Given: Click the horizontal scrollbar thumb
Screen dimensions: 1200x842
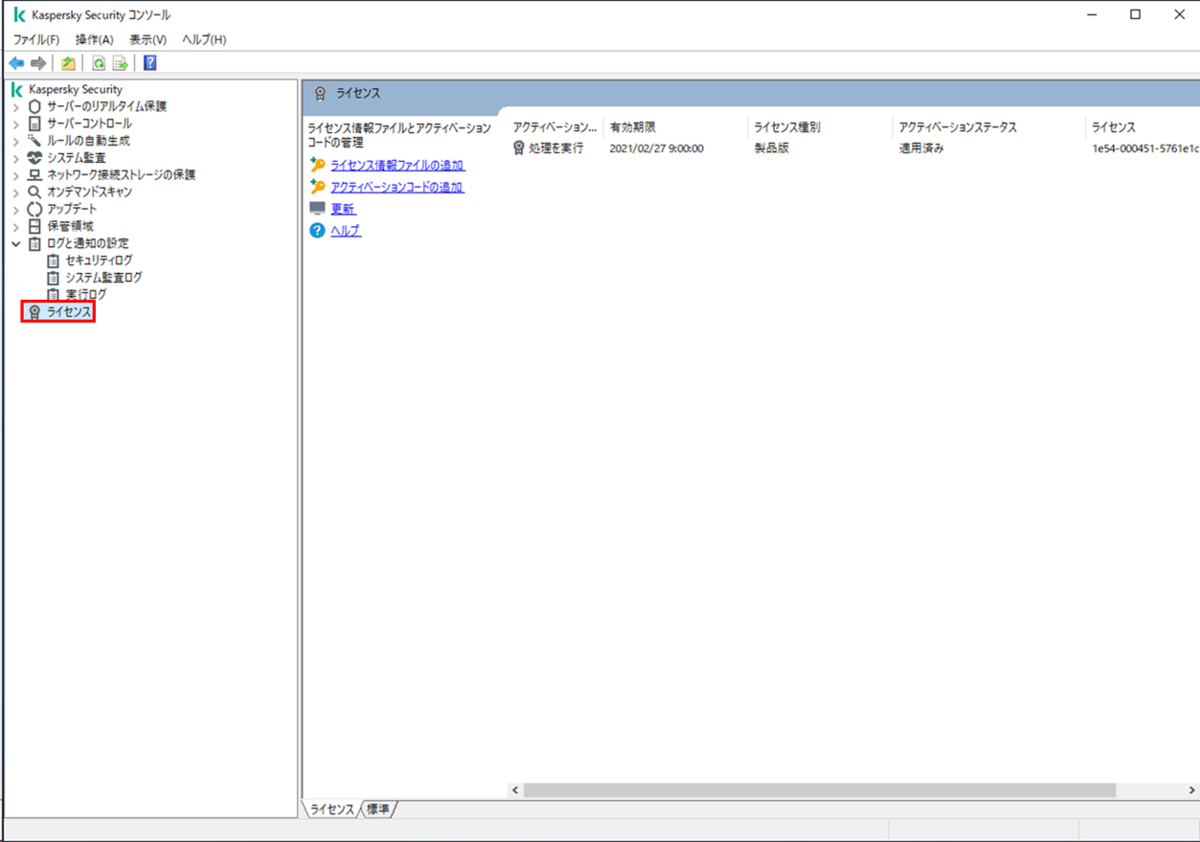Looking at the screenshot, I should point(819,790).
